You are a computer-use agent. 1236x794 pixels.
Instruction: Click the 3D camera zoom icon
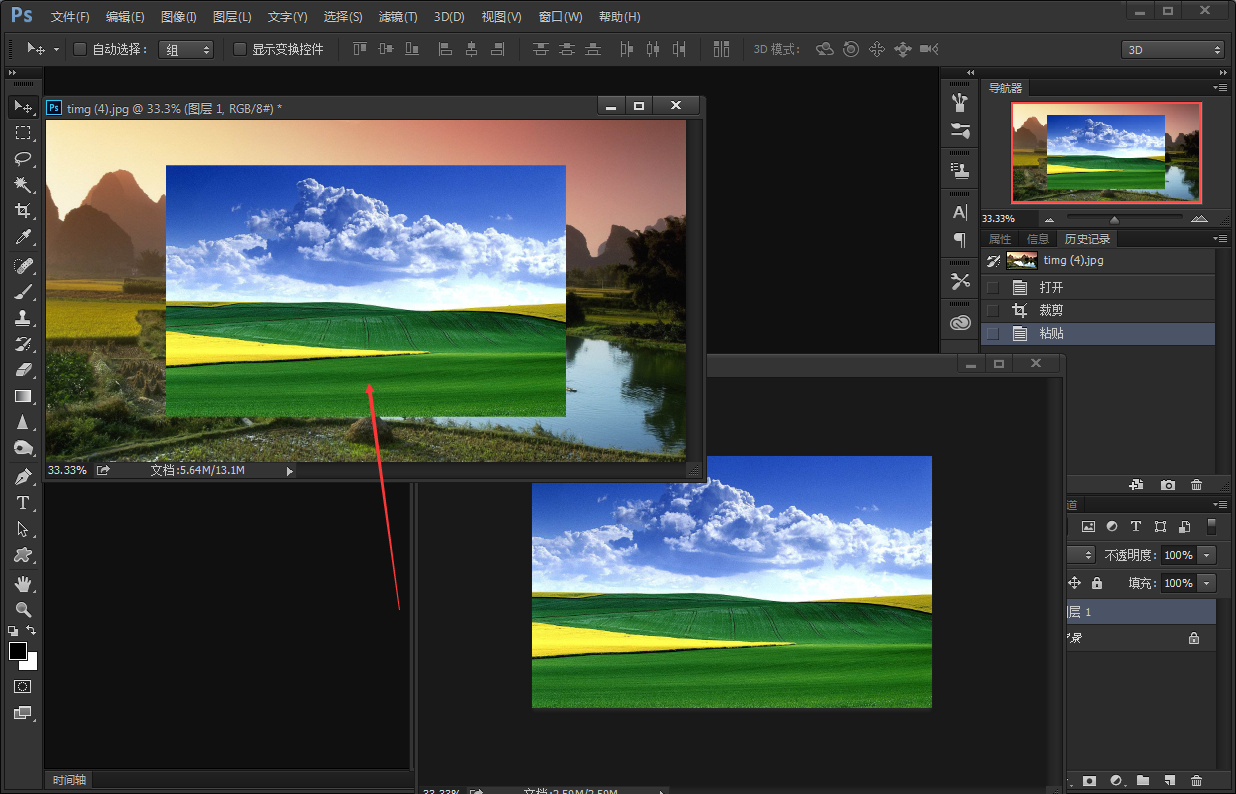click(x=929, y=49)
